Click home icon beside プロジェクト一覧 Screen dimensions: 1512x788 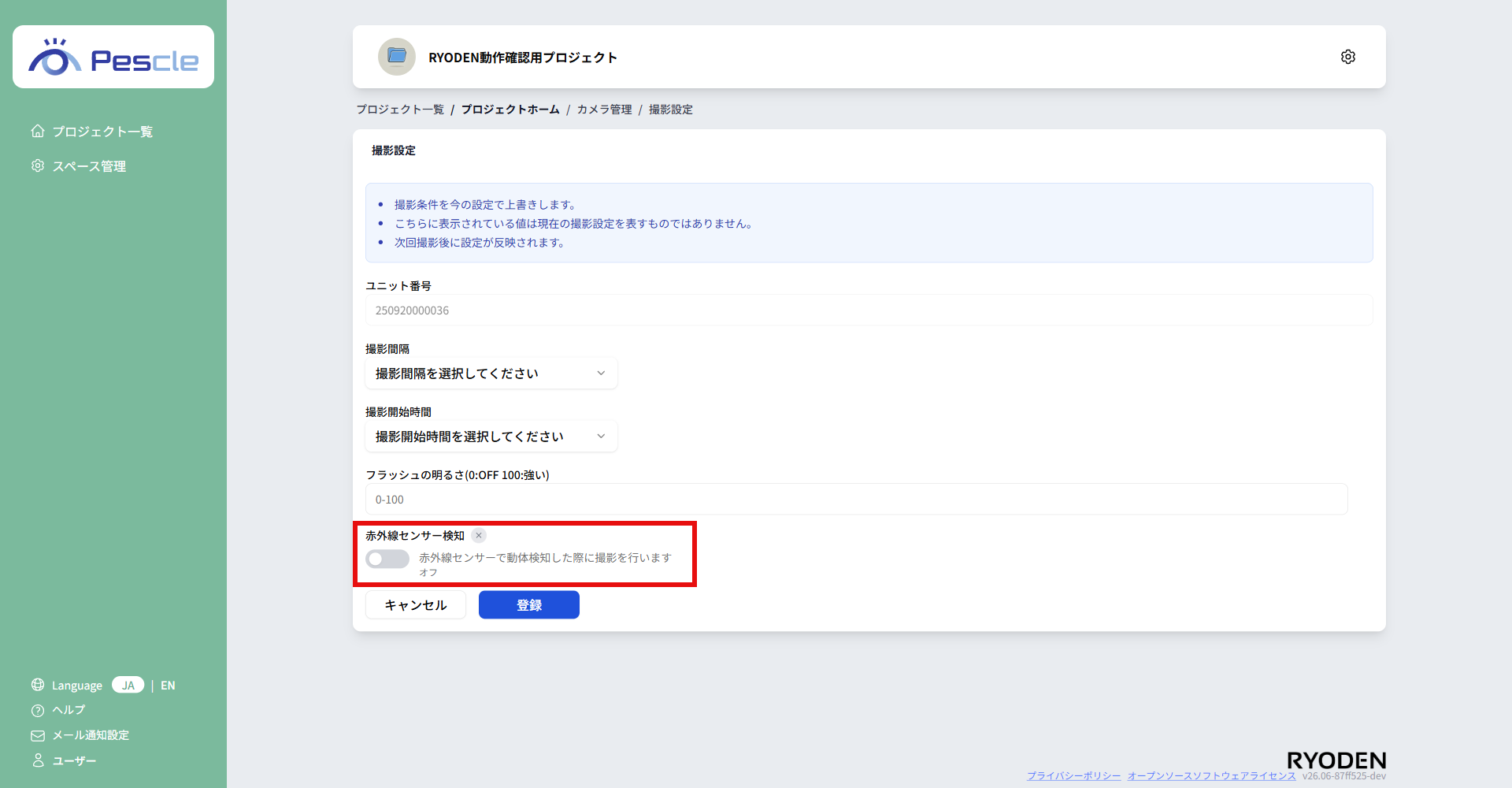click(38, 131)
